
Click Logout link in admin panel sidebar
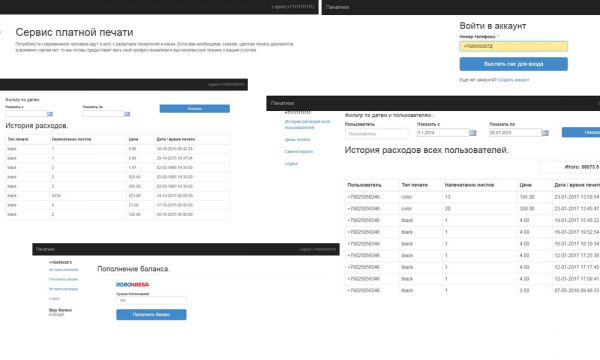pos(291,164)
